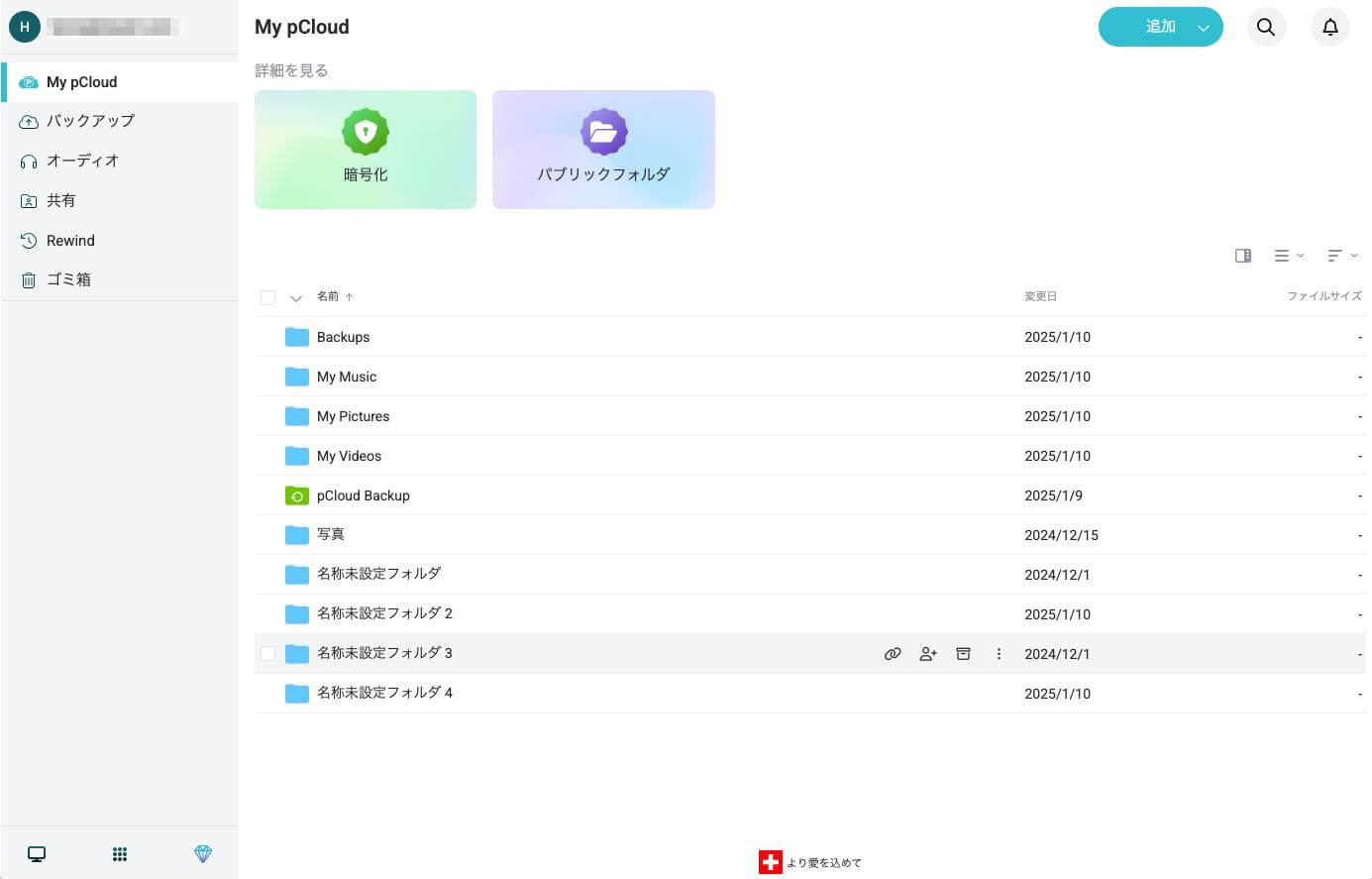Open 名称未設定フォルダ 4 name
This screenshot has height=879, width=1372.
point(384,693)
